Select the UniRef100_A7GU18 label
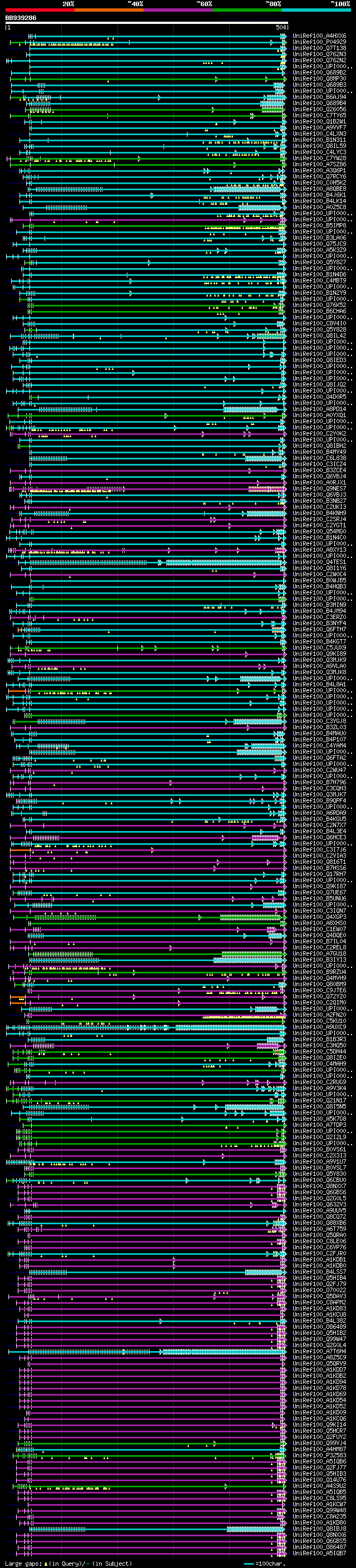 [319, 954]
